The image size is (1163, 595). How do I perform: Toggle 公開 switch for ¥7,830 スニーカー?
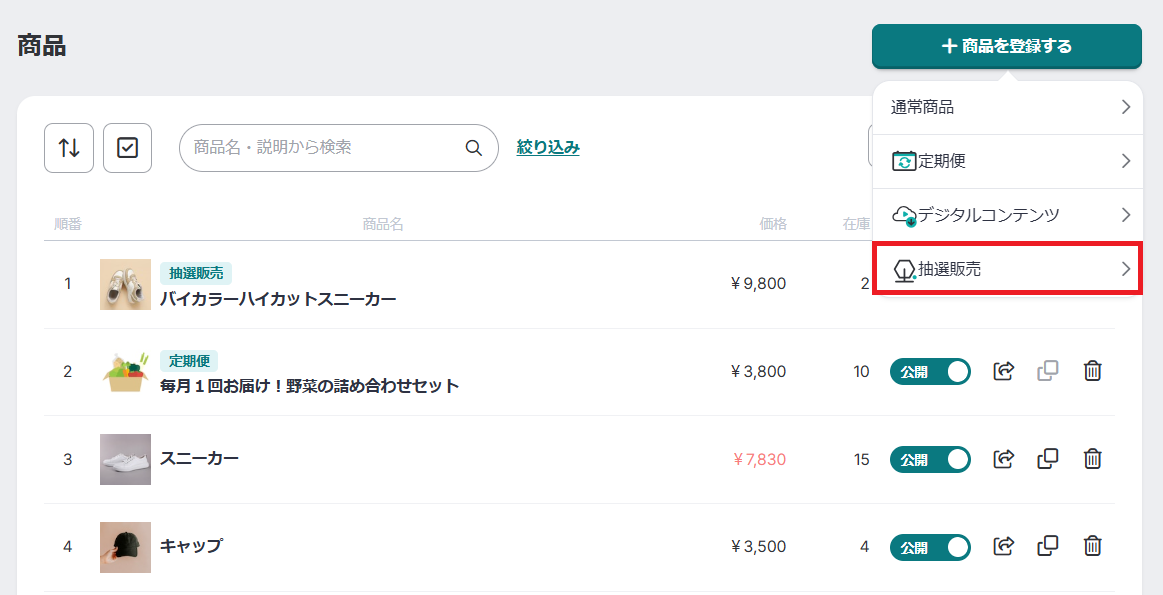(930, 460)
